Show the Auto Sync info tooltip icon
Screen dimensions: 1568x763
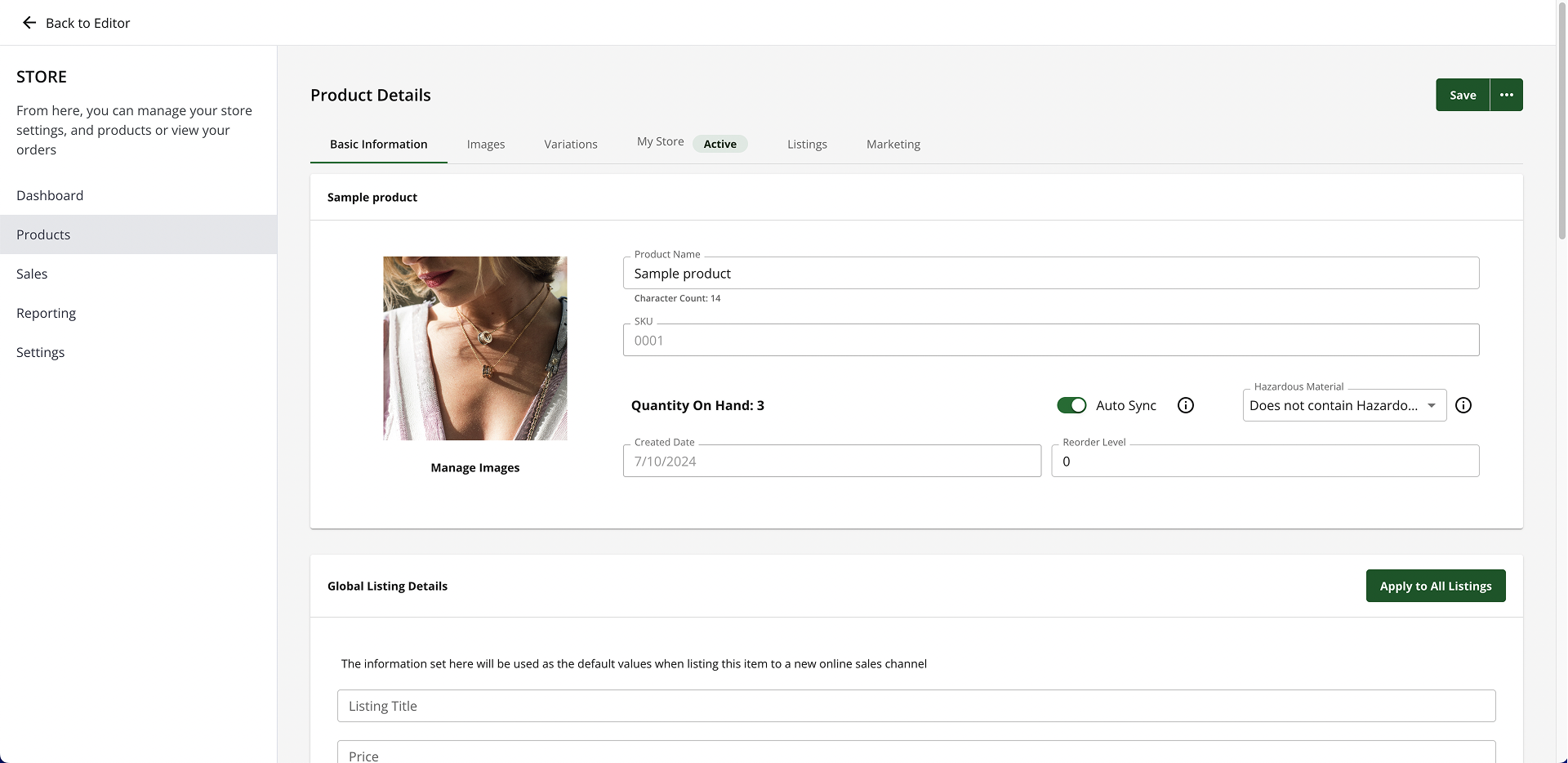point(1186,405)
